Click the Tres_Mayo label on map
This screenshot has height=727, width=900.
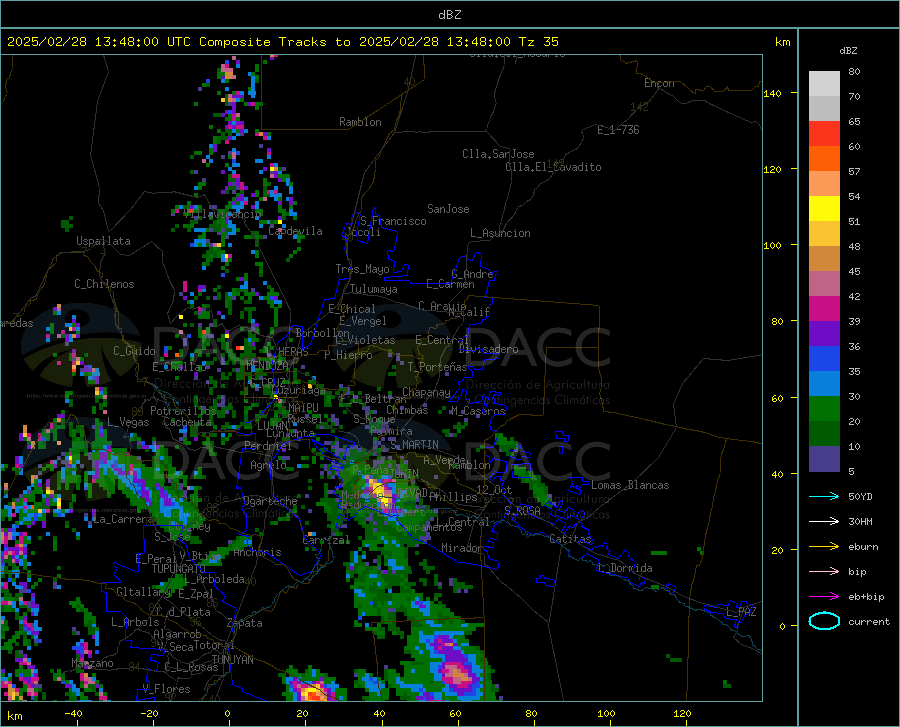coord(362,269)
